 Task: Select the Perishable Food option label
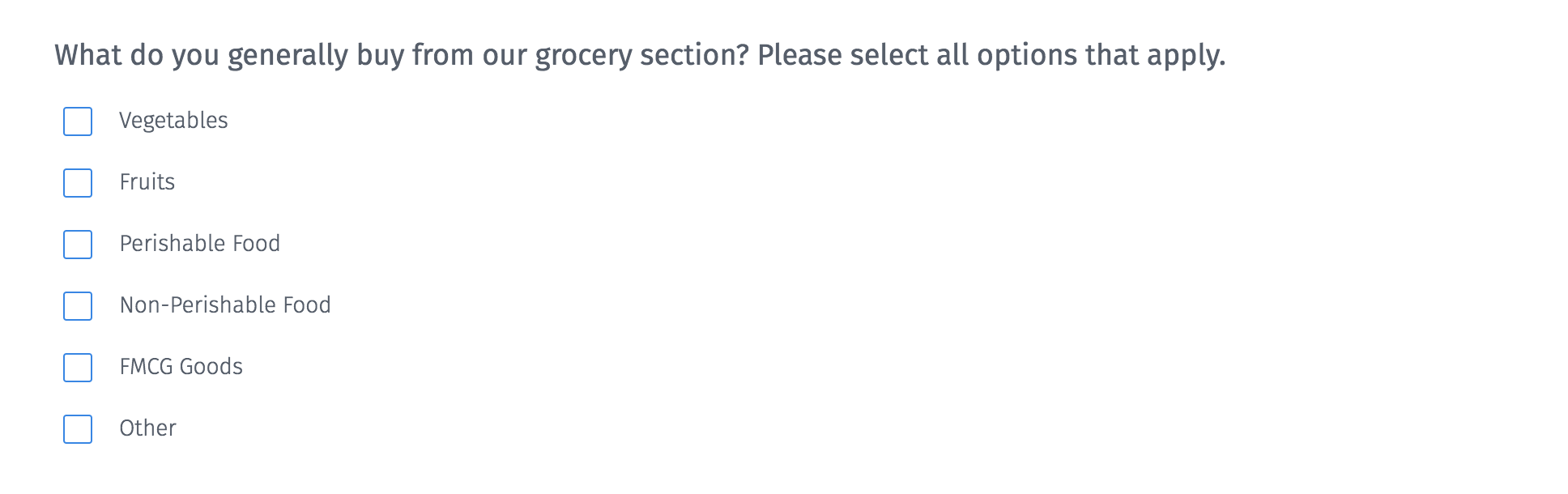pos(199,244)
